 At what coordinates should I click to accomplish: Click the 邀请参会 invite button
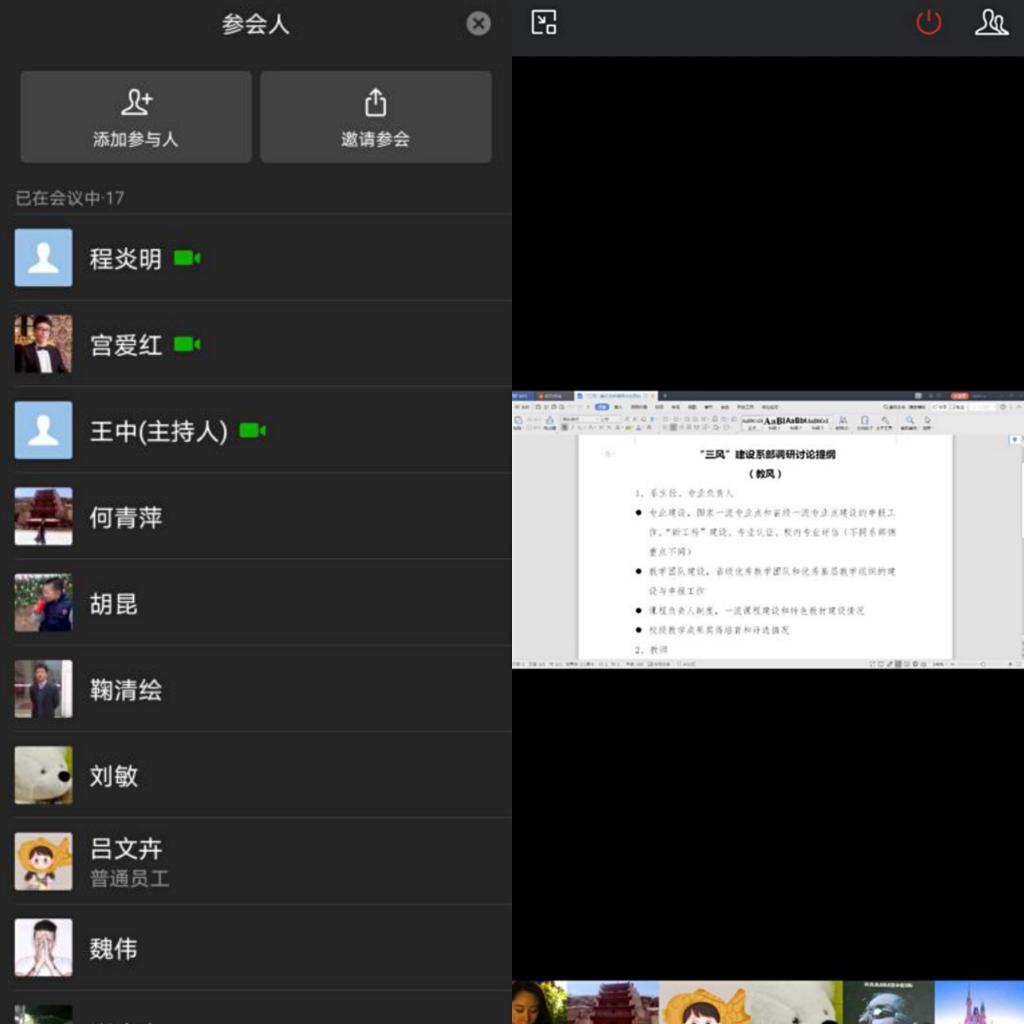pyautogui.click(x=375, y=117)
